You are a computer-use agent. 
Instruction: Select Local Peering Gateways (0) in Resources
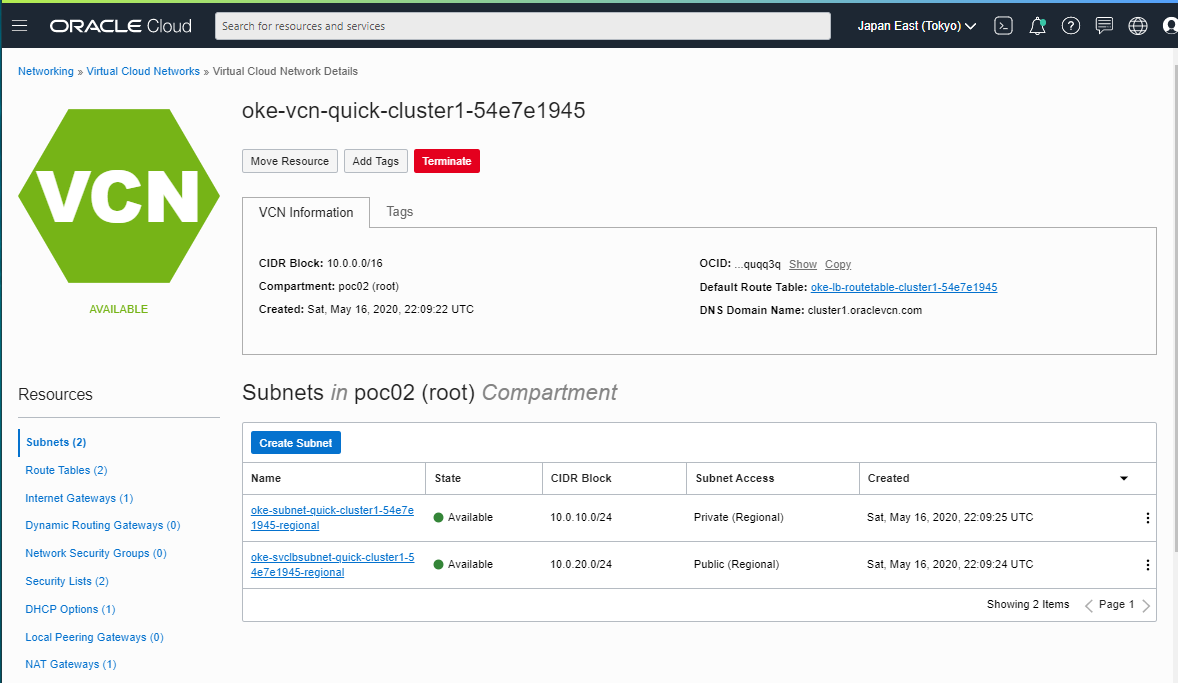95,637
